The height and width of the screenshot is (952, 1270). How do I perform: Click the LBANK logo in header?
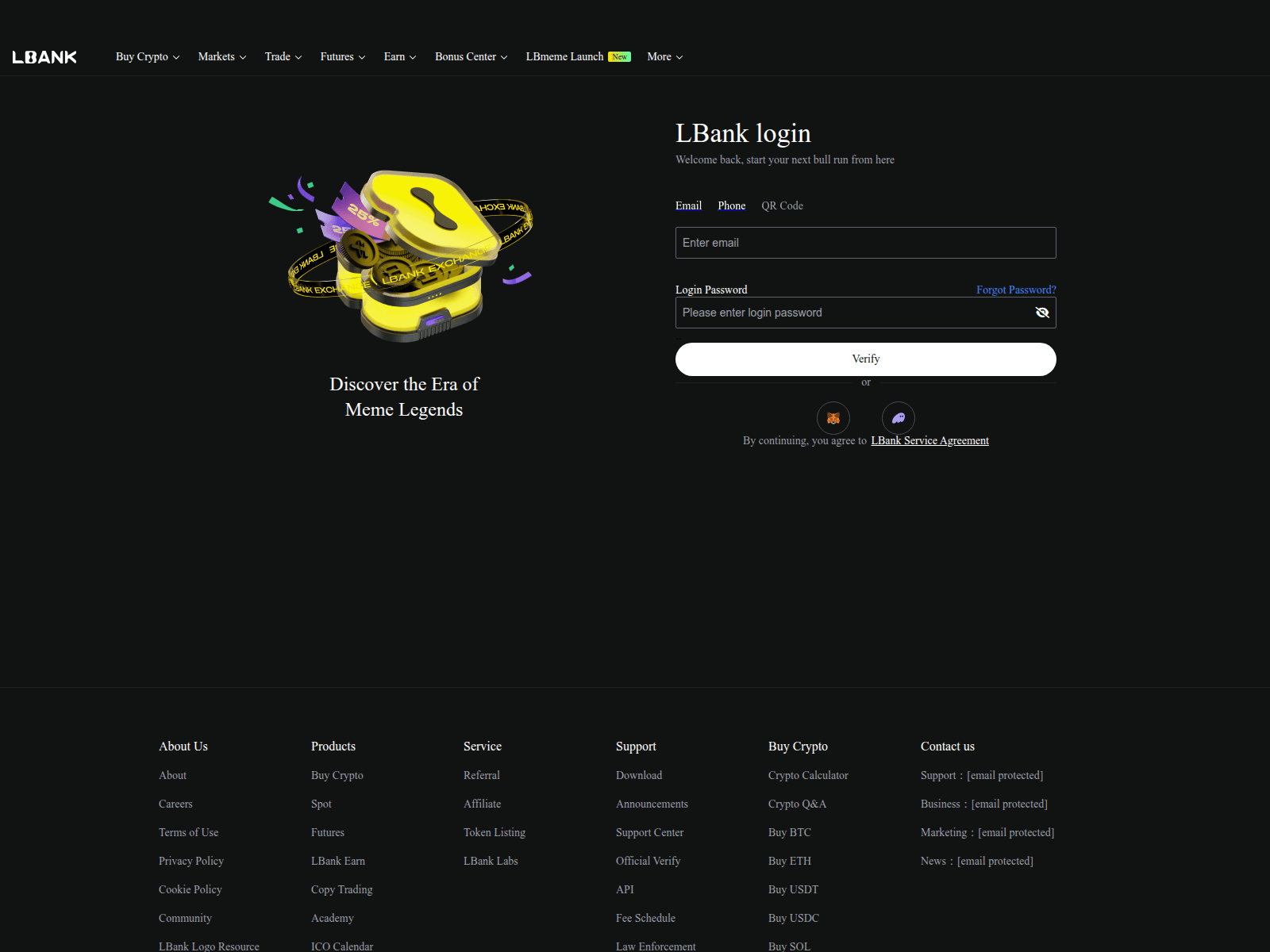click(x=44, y=57)
